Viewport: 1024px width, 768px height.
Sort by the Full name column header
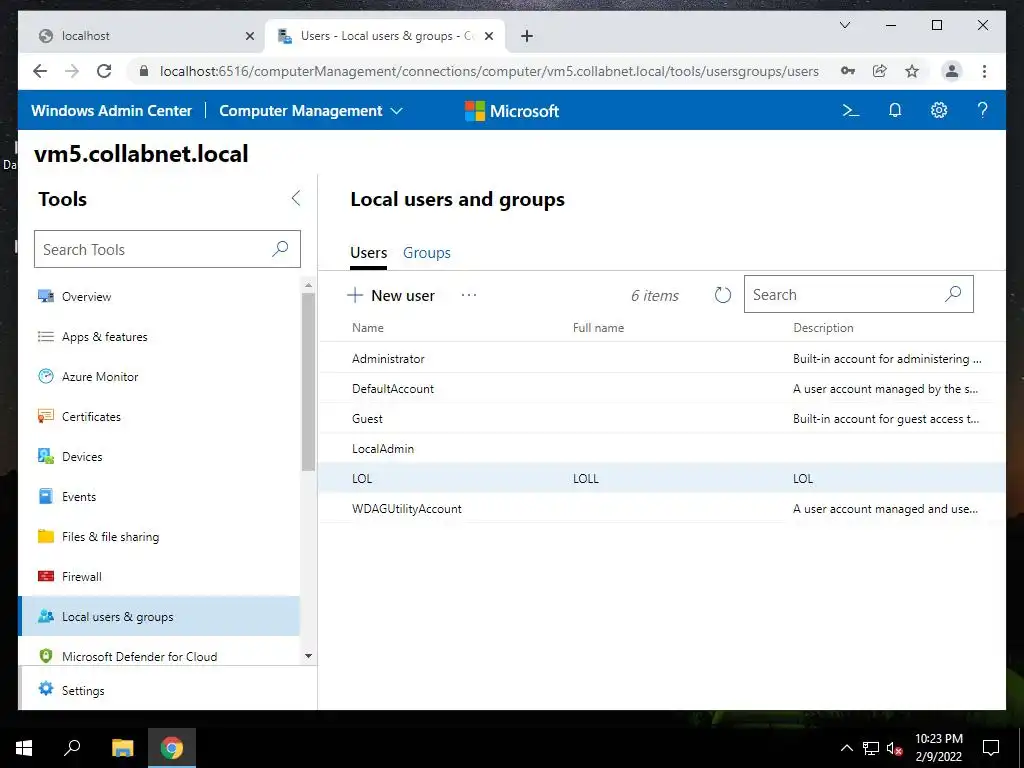point(598,328)
